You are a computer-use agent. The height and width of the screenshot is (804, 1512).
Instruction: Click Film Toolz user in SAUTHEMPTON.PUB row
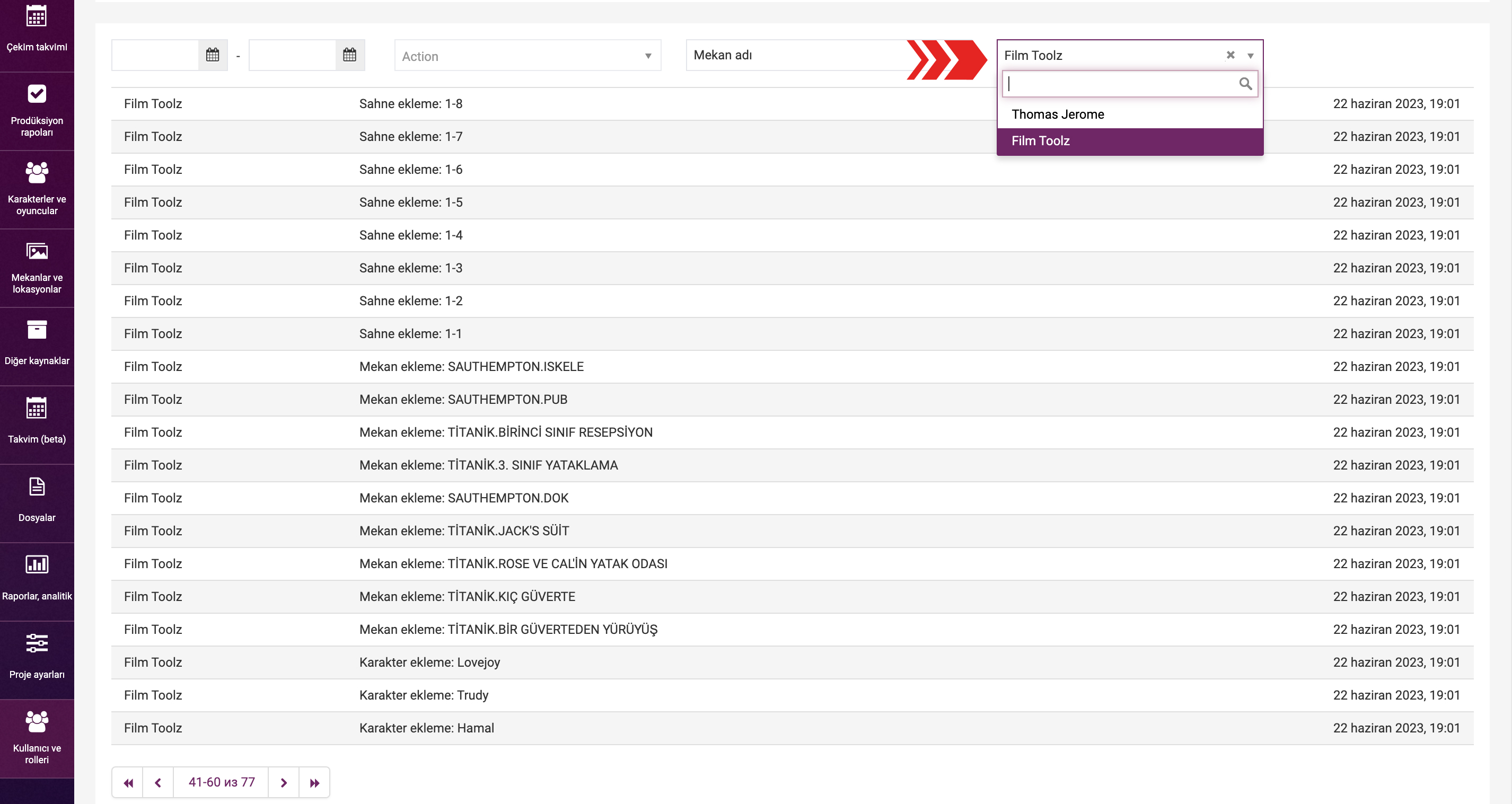[x=153, y=400]
